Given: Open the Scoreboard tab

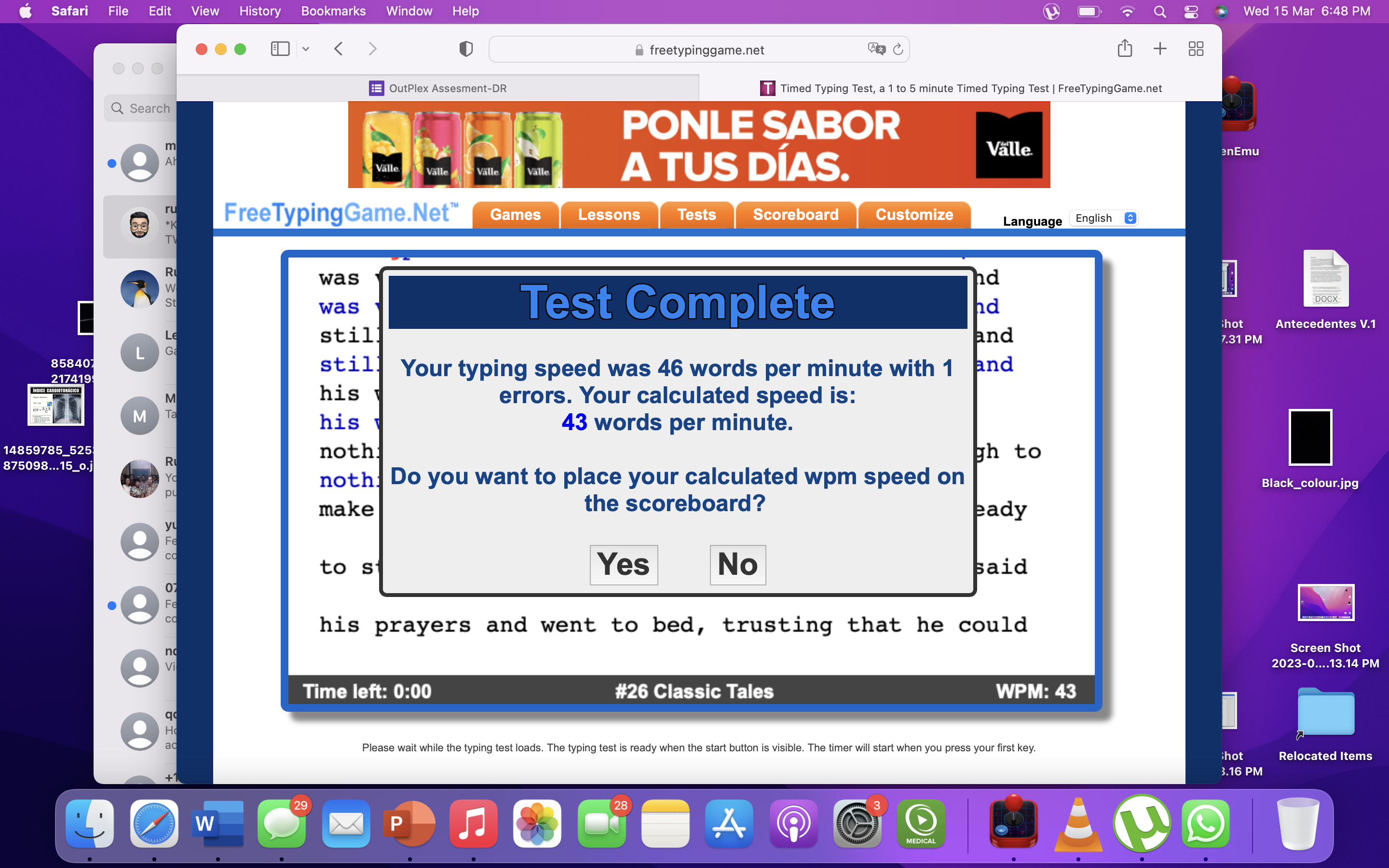Looking at the screenshot, I should (x=795, y=215).
